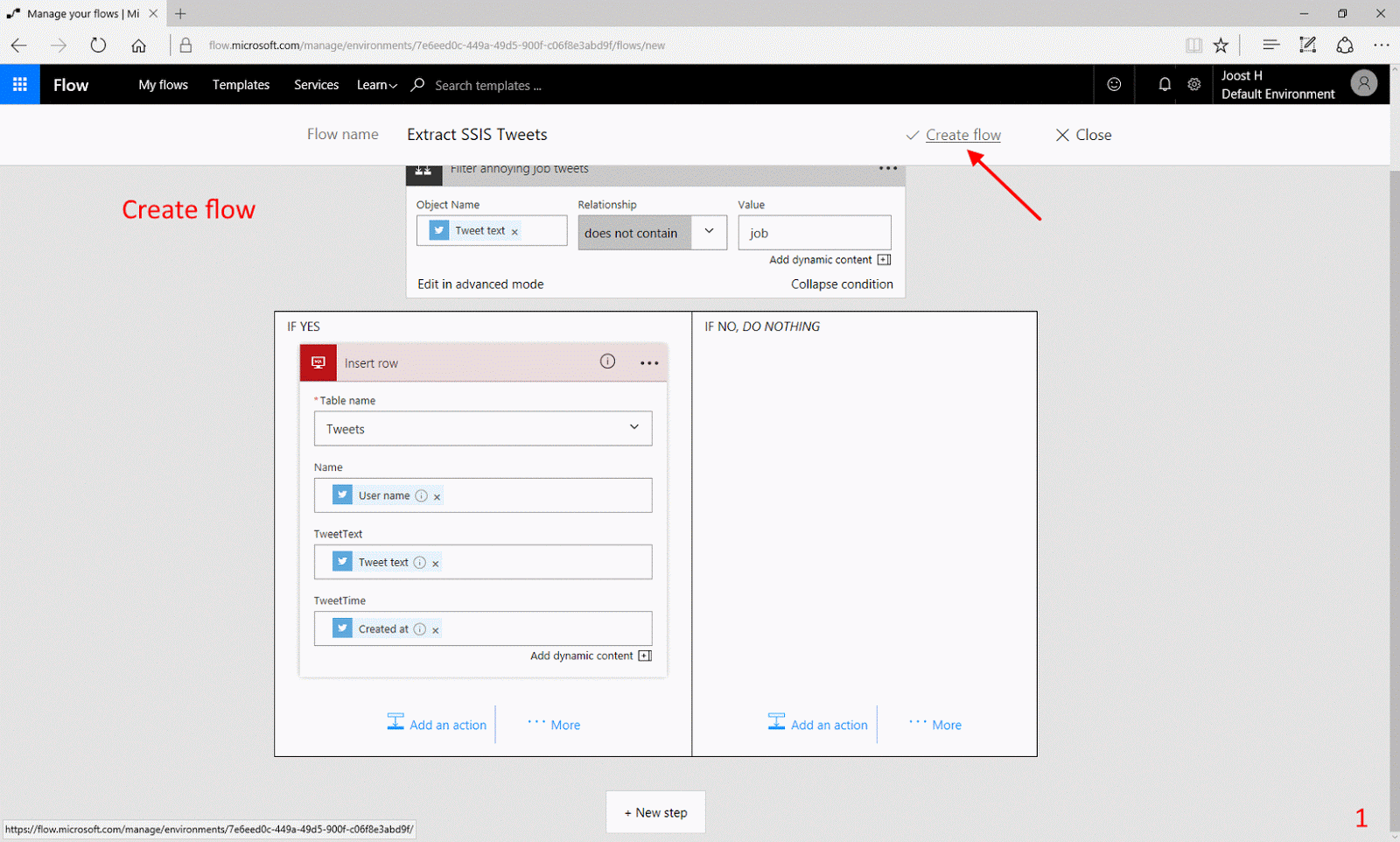This screenshot has height=842, width=1400.
Task: Click the Create flow link
Action: (962, 134)
